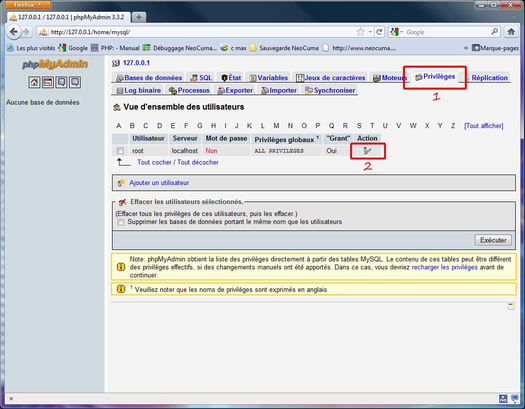This screenshot has width=525, height=409.
Task: Bookmark page with the star icon
Action: [361, 32]
